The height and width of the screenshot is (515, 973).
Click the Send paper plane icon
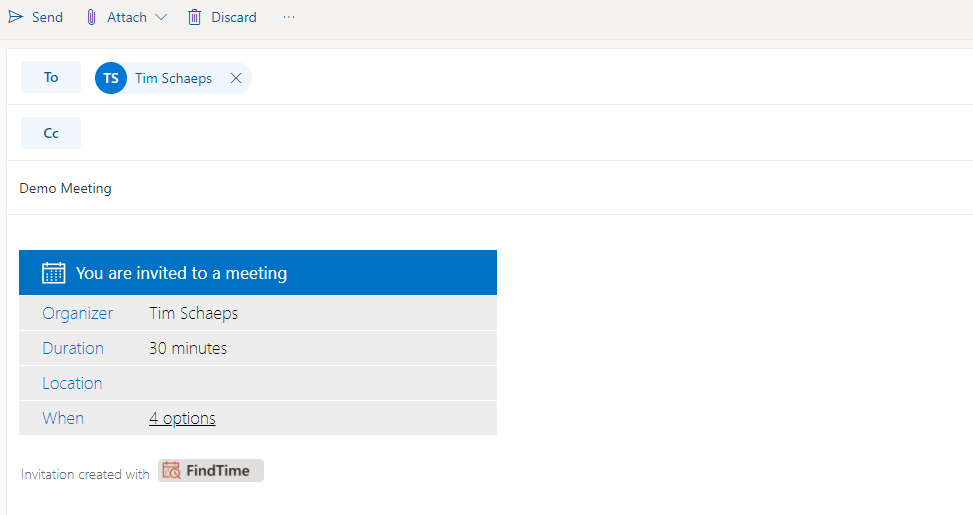coord(16,17)
